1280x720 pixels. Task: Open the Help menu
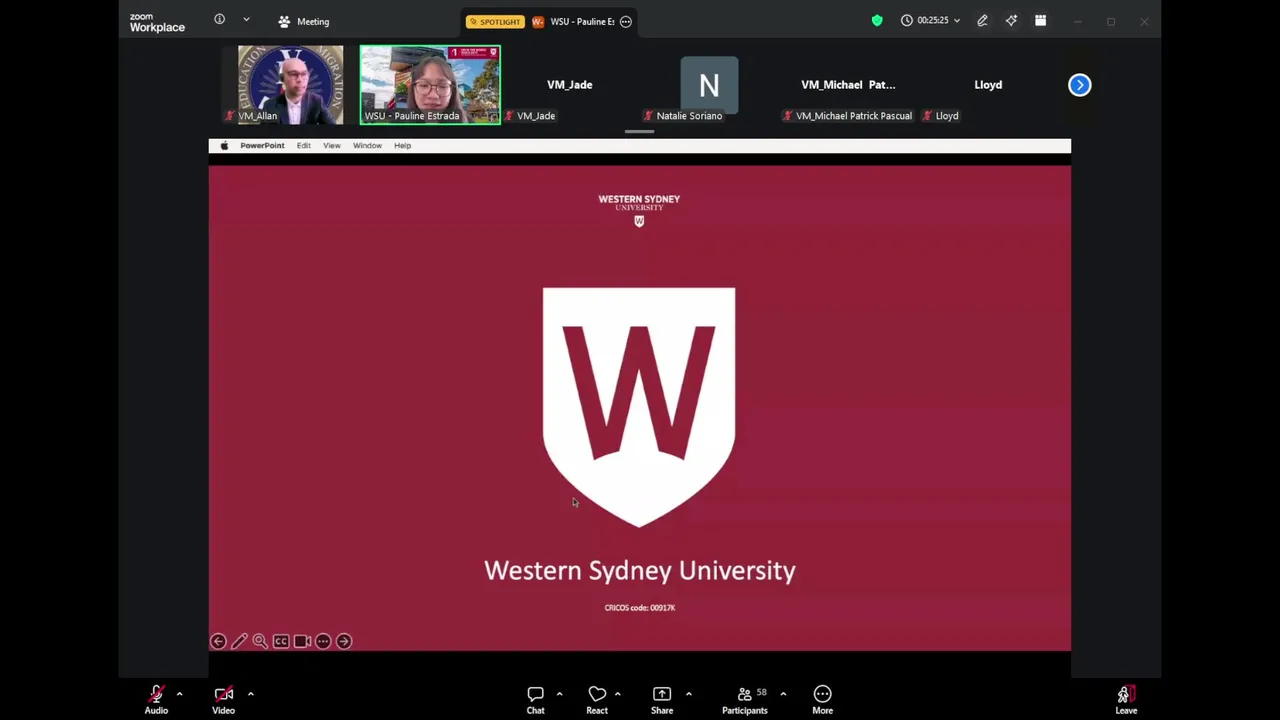coord(402,146)
